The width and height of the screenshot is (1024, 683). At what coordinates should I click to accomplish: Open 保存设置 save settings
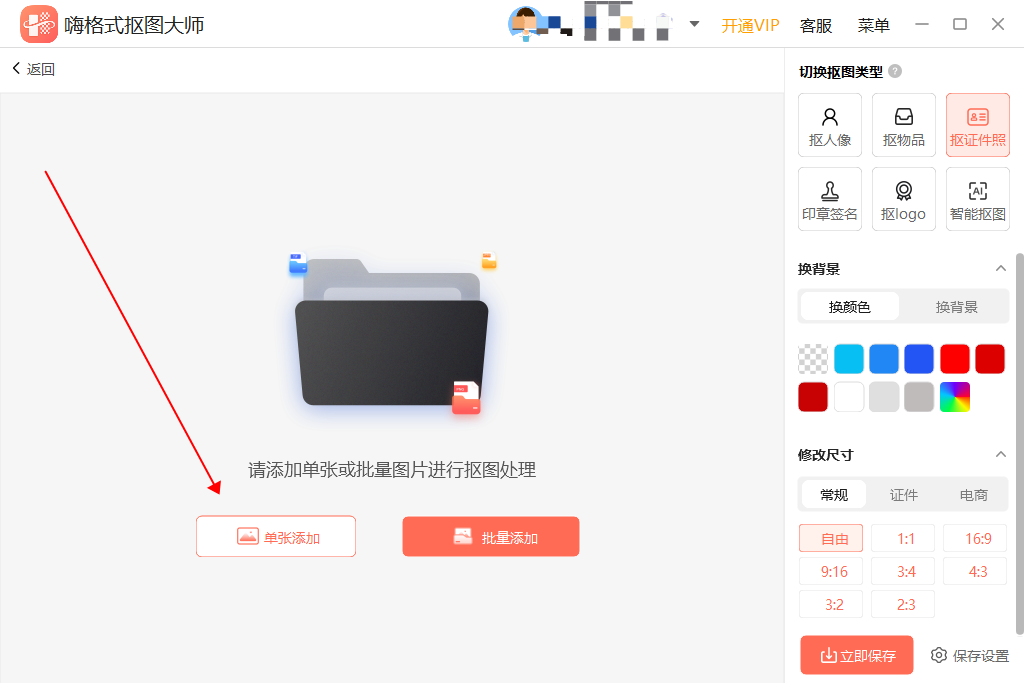(970, 656)
